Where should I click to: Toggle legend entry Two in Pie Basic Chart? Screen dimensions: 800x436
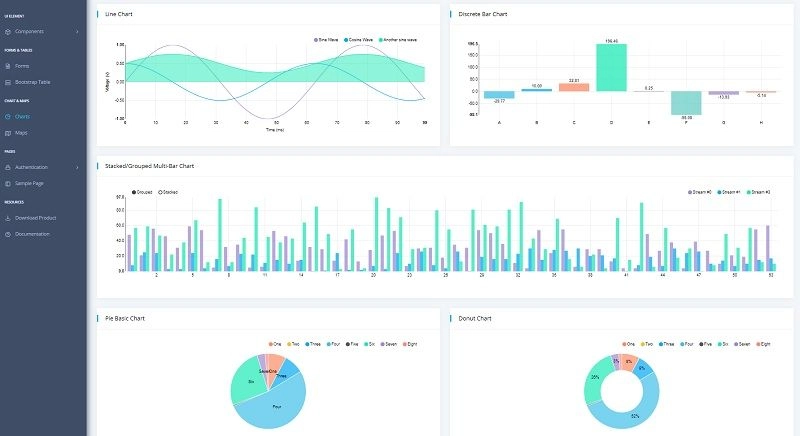[x=293, y=344]
